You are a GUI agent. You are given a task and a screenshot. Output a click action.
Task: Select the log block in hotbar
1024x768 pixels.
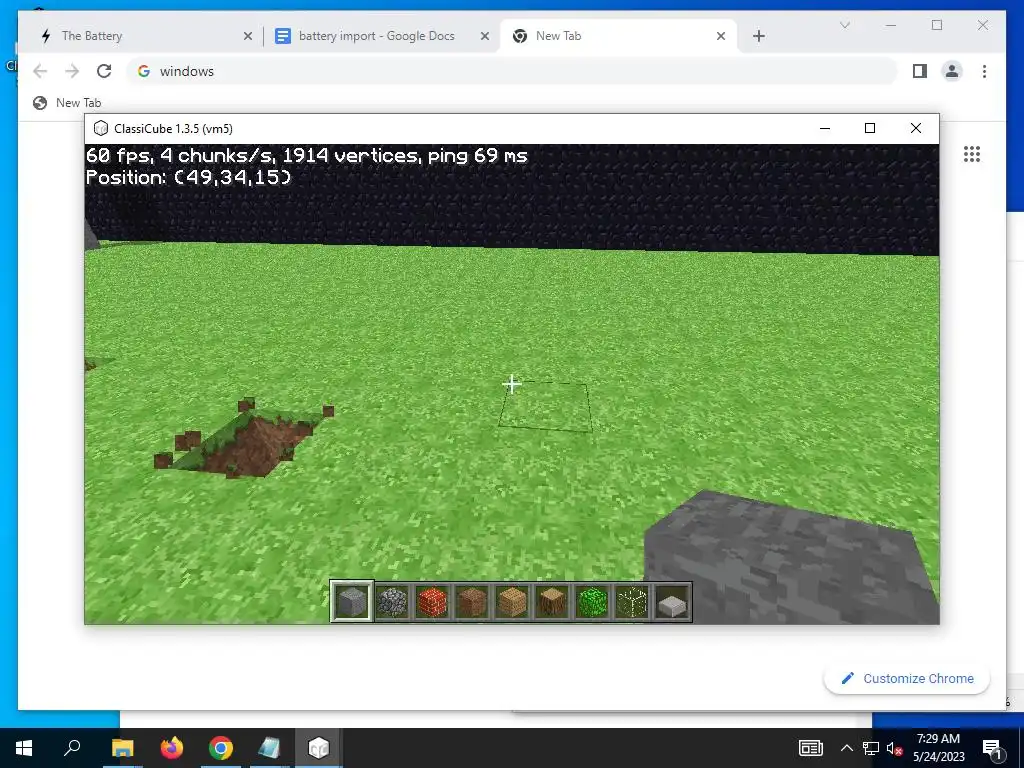pyautogui.click(x=552, y=601)
